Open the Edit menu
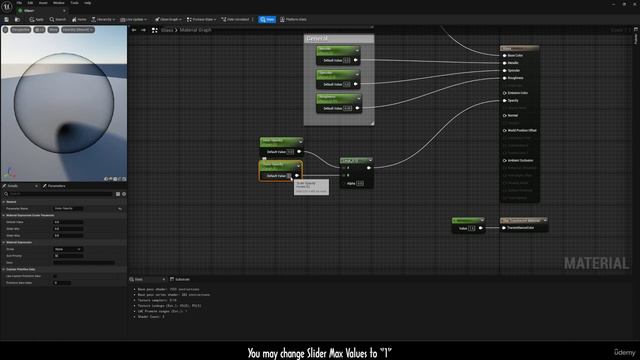This screenshot has height=360, width=640. tap(30, 3)
